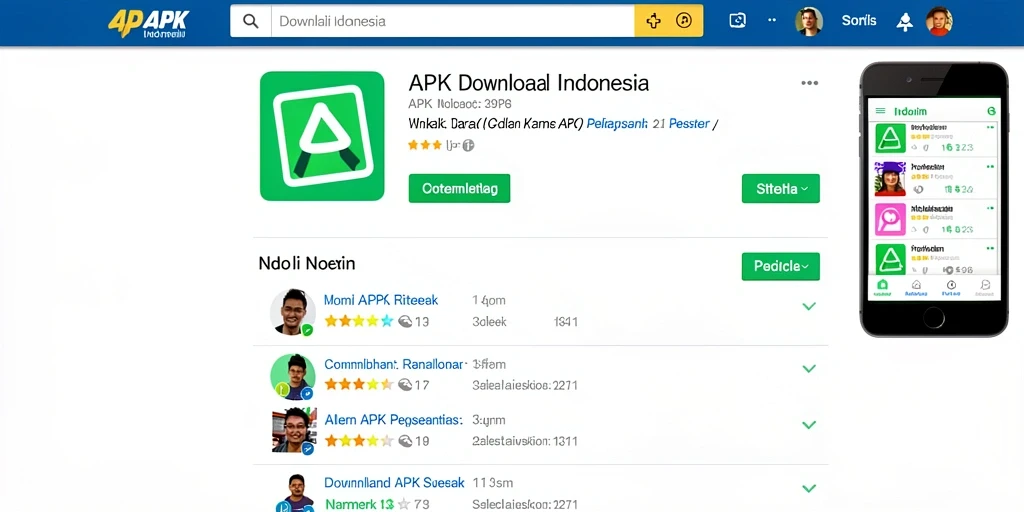Click the second phone bottom tab with house outline
The width and height of the screenshot is (1024, 512).
click(916, 288)
